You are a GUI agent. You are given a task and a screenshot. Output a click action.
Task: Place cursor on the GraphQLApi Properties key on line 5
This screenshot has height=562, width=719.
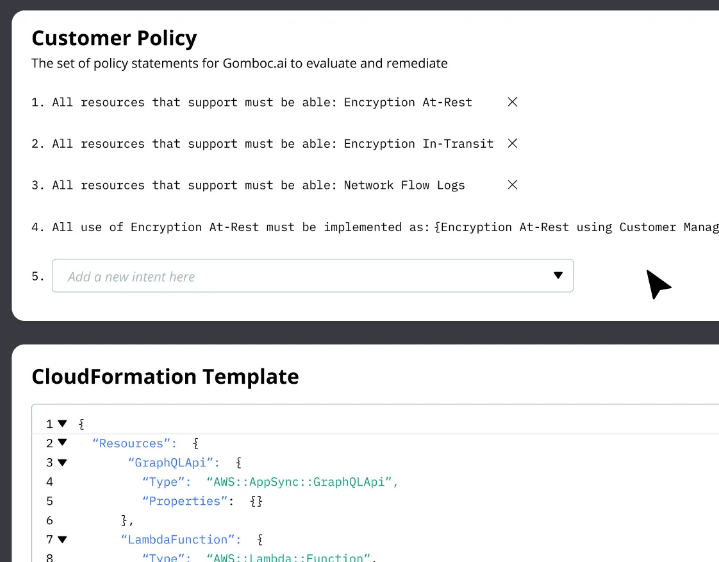point(188,501)
